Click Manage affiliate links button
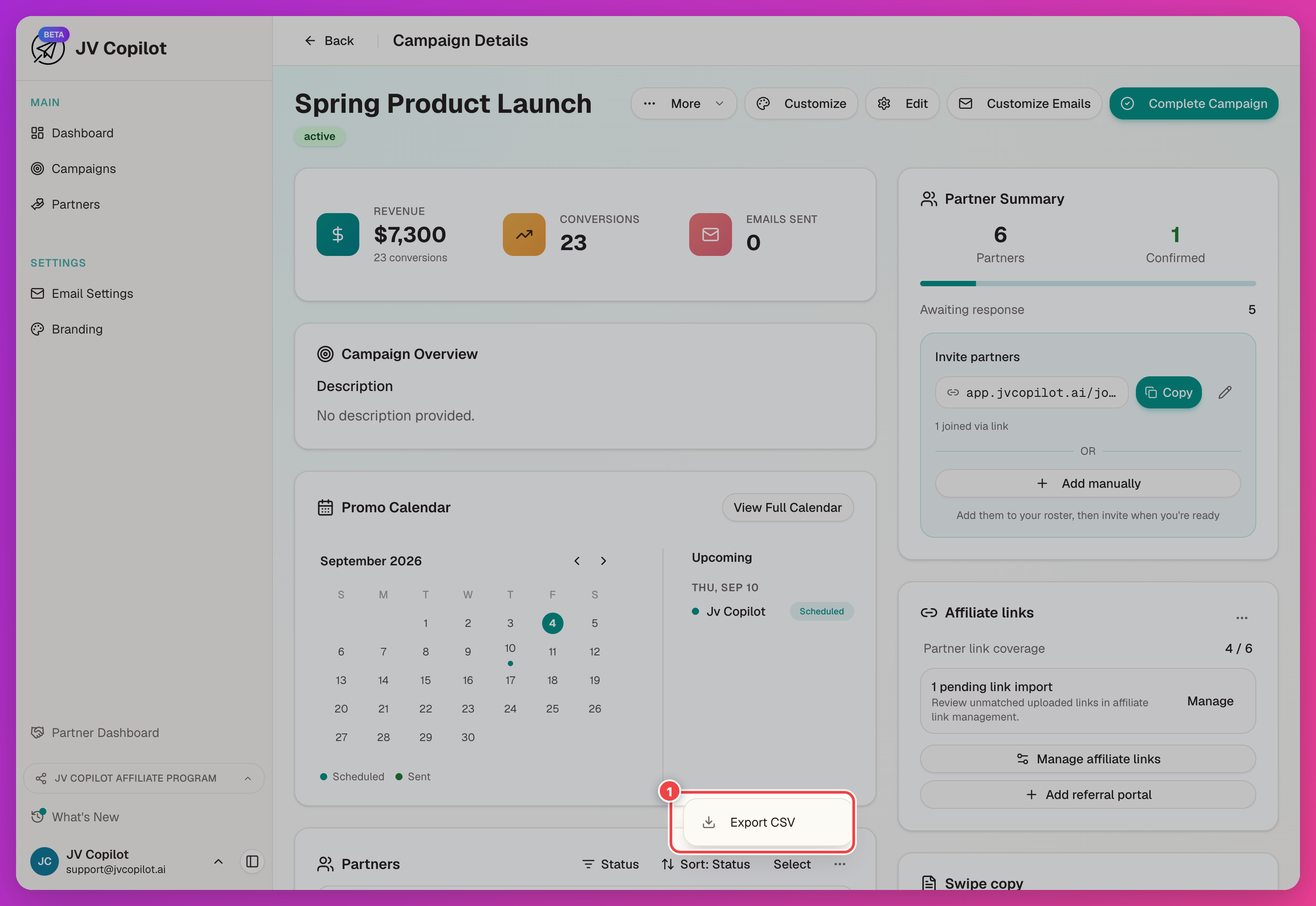 tap(1088, 759)
